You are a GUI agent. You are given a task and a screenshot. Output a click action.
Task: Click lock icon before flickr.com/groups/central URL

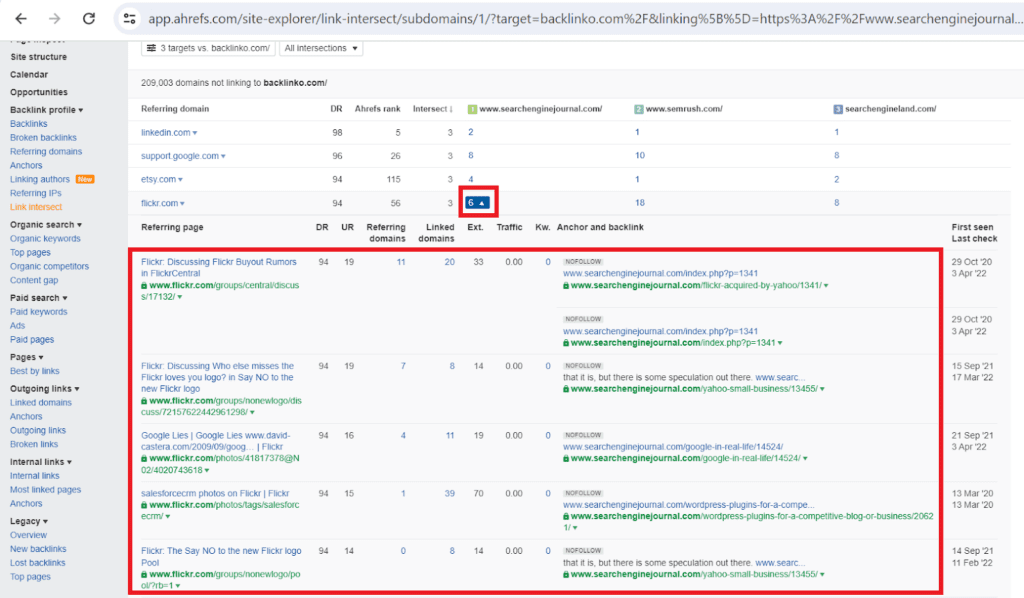coord(144,286)
